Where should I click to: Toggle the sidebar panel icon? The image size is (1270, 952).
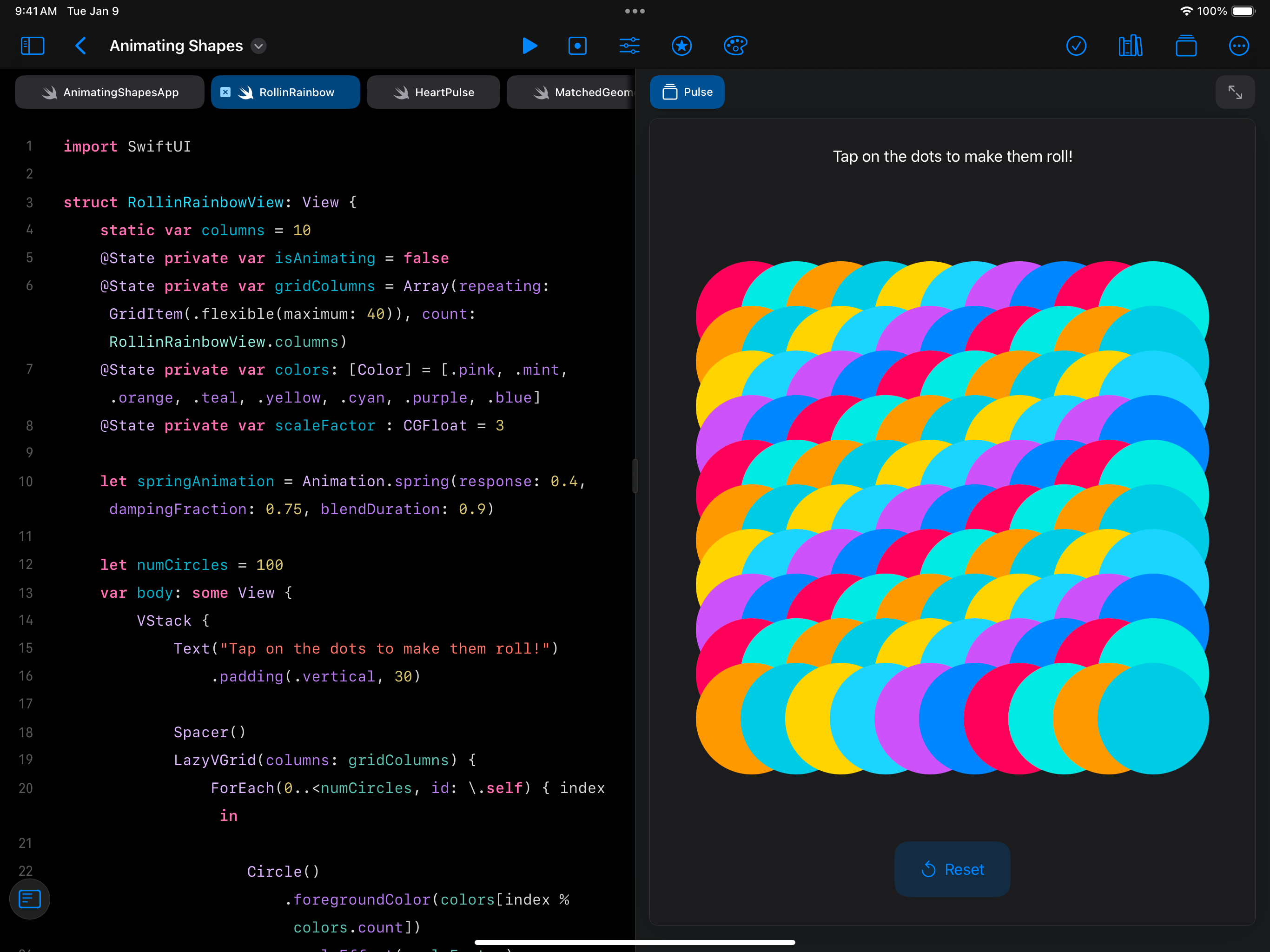click(32, 46)
